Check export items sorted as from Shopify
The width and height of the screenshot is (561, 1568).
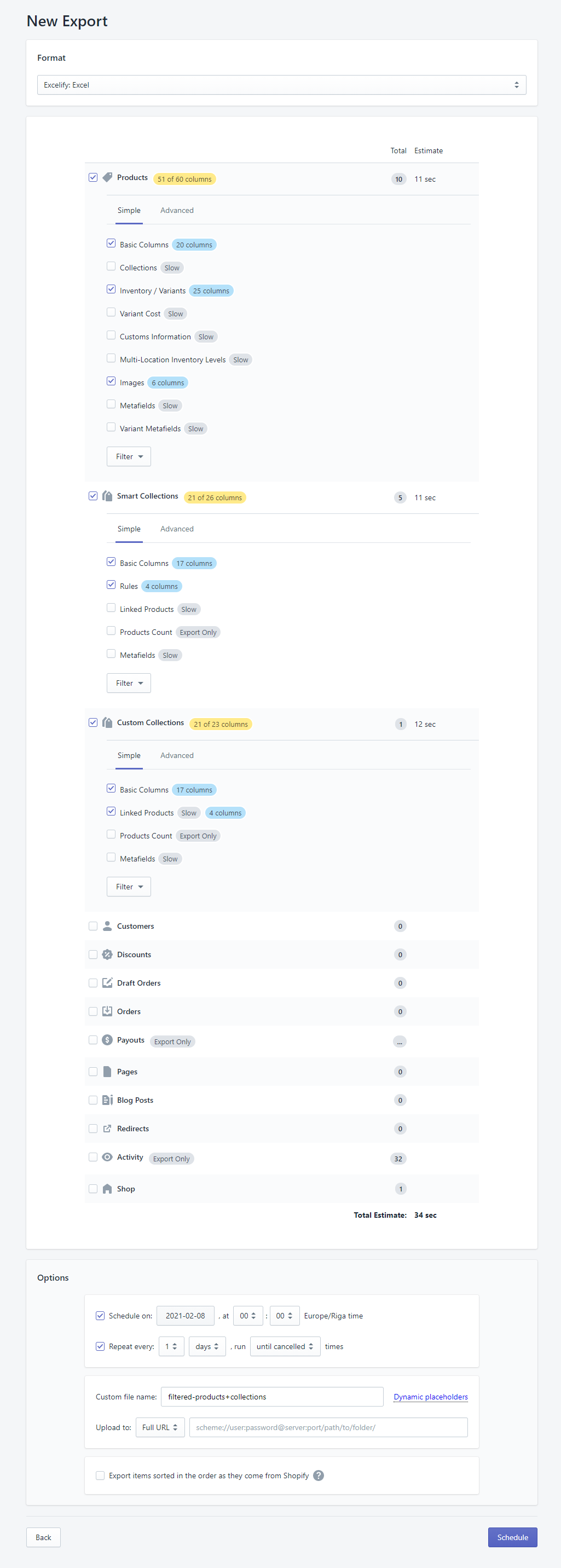click(100, 1476)
